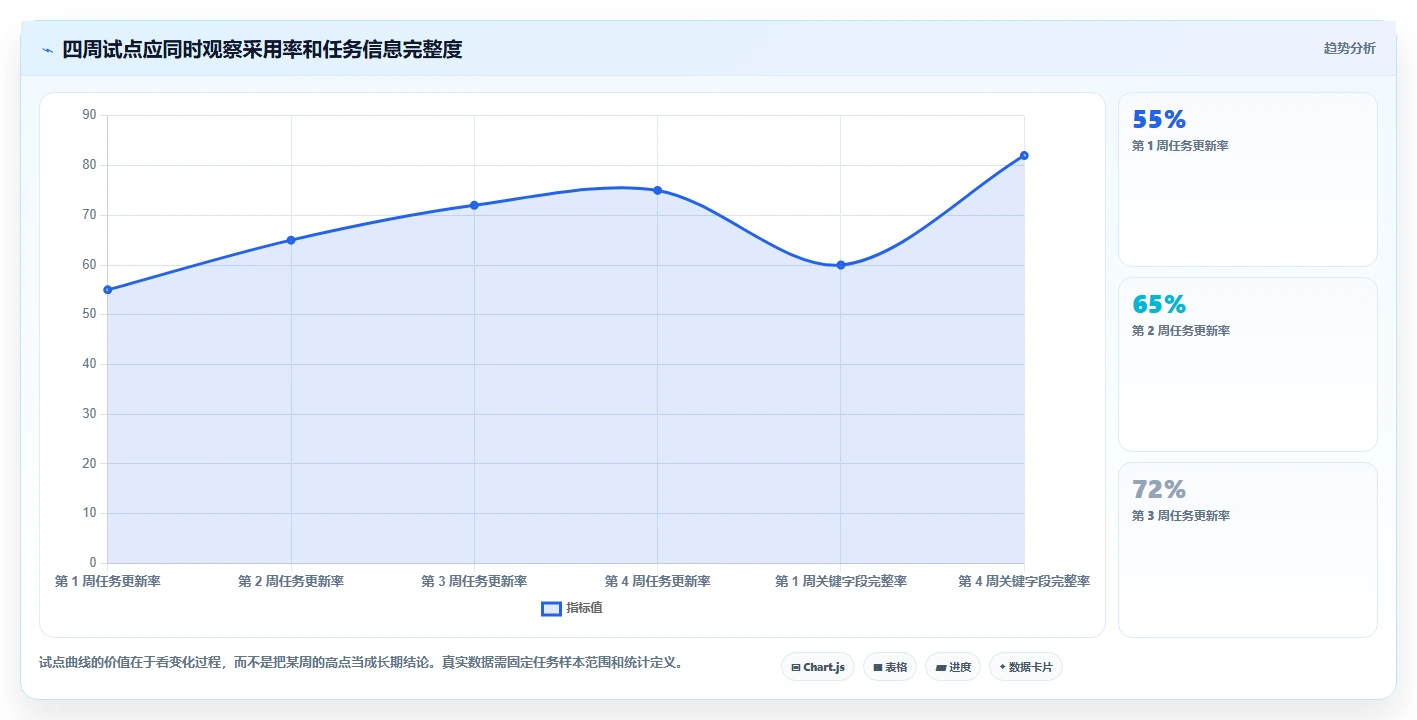Select the Chart.js tag
Screen dimensions: 1417x720
pyautogui.click(x=818, y=667)
